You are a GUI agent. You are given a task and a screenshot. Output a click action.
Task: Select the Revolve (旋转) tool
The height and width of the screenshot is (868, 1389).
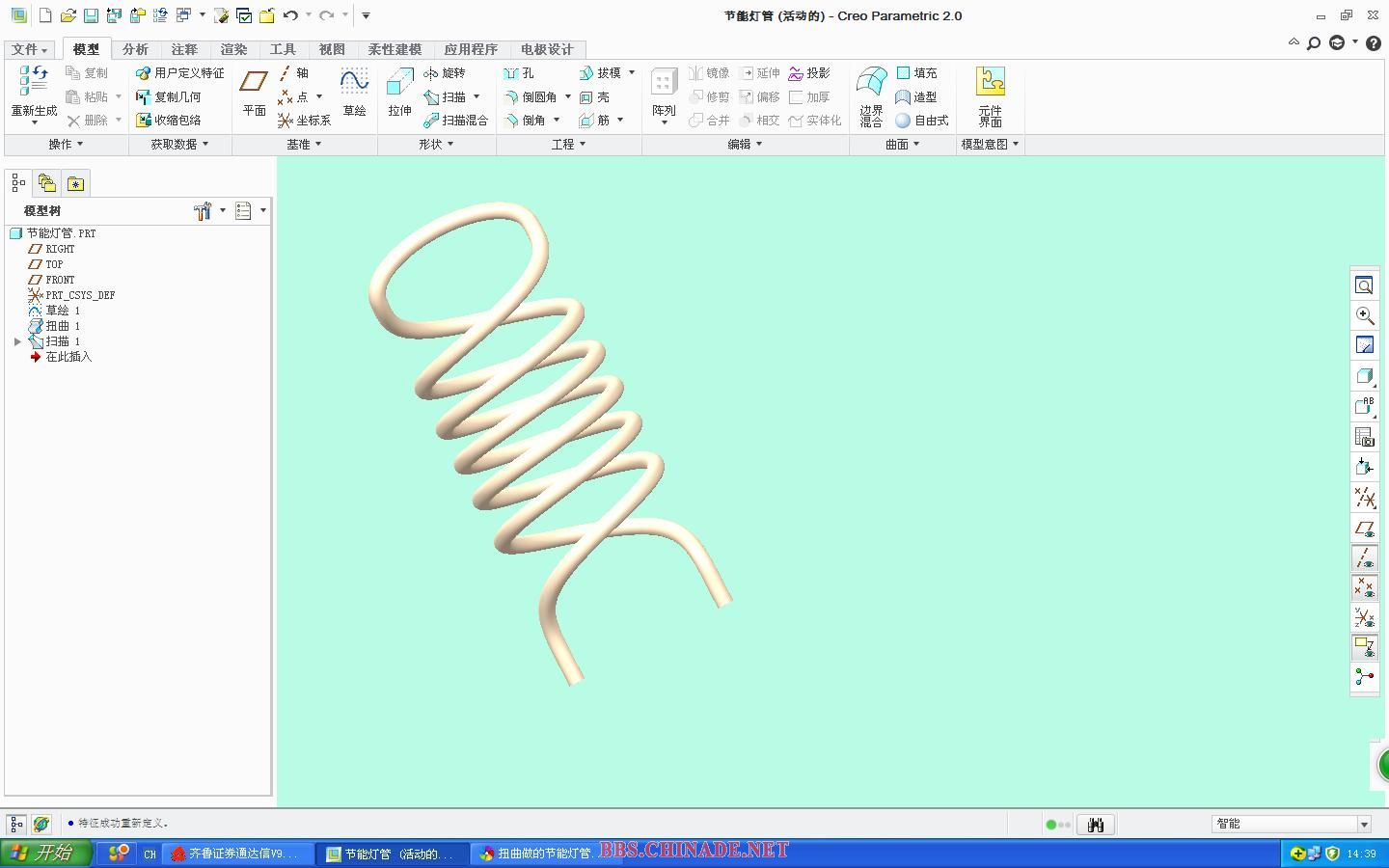pyautogui.click(x=445, y=73)
